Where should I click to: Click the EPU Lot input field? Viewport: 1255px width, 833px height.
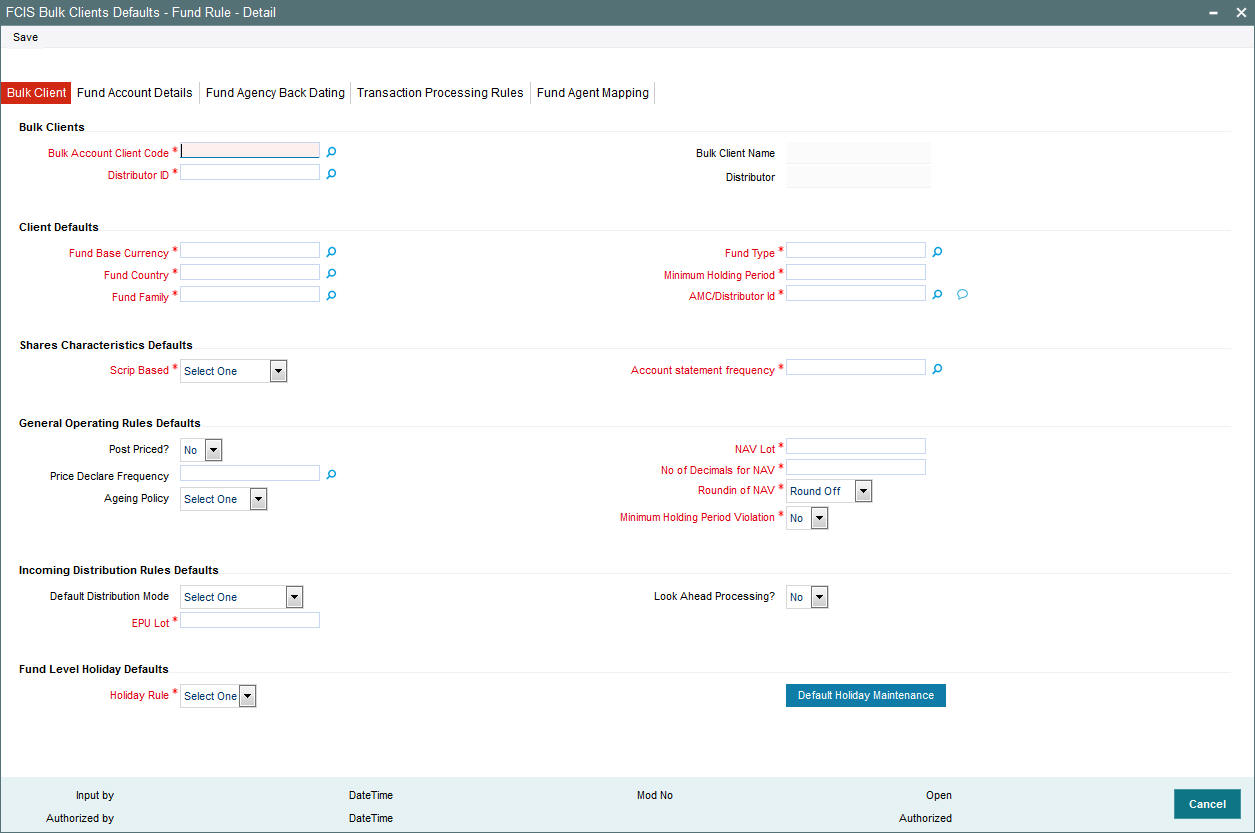250,620
